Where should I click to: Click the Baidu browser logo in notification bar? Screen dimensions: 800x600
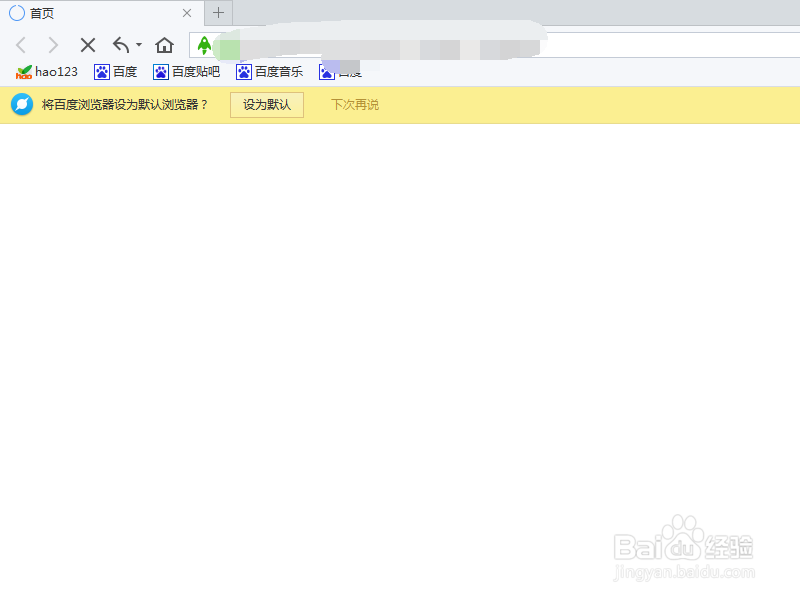tap(22, 105)
